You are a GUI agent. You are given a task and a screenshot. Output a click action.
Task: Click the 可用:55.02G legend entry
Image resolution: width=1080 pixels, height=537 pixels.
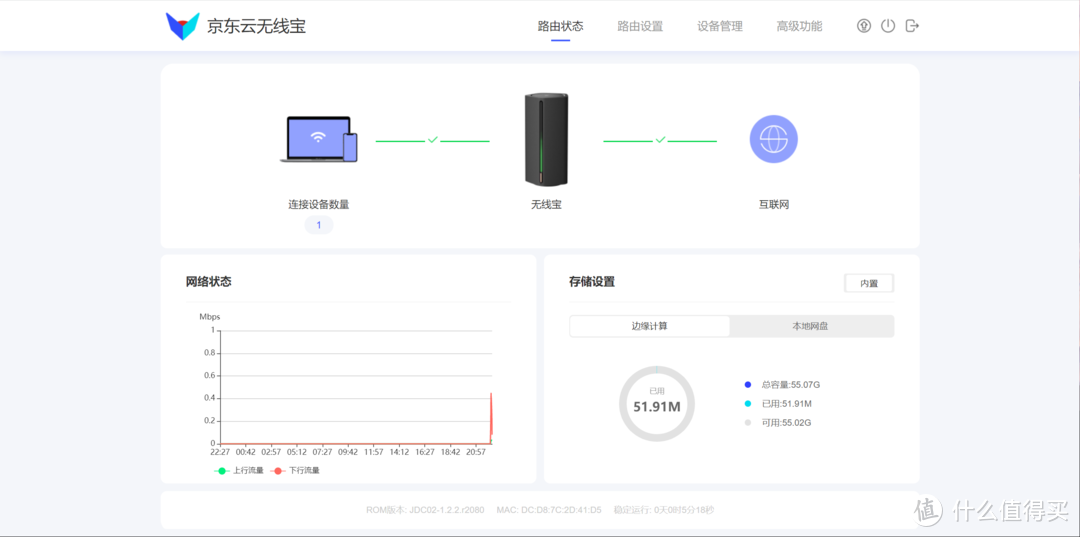778,423
